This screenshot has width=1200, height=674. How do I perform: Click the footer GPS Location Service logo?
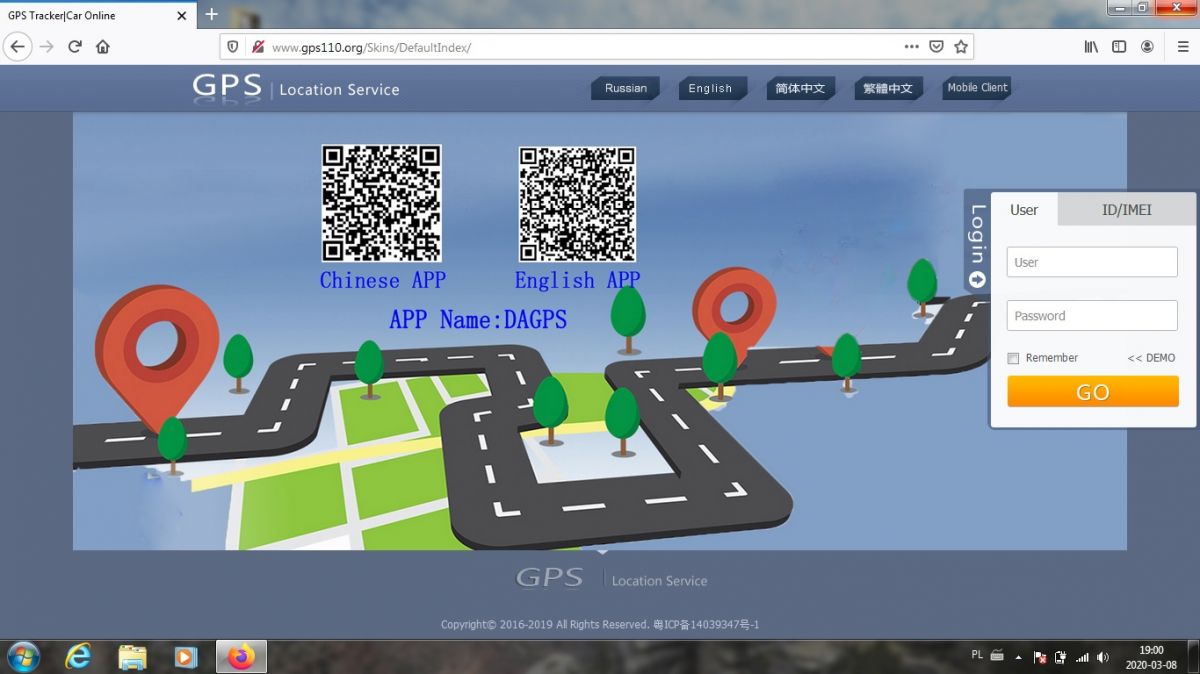611,578
